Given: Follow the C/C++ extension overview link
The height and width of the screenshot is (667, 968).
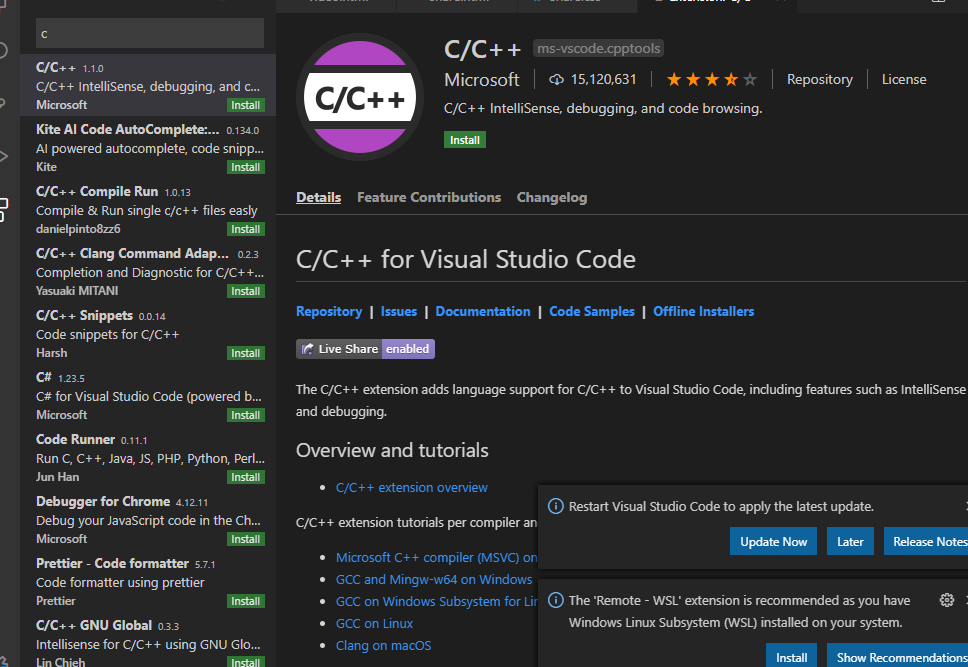Looking at the screenshot, I should (412, 488).
